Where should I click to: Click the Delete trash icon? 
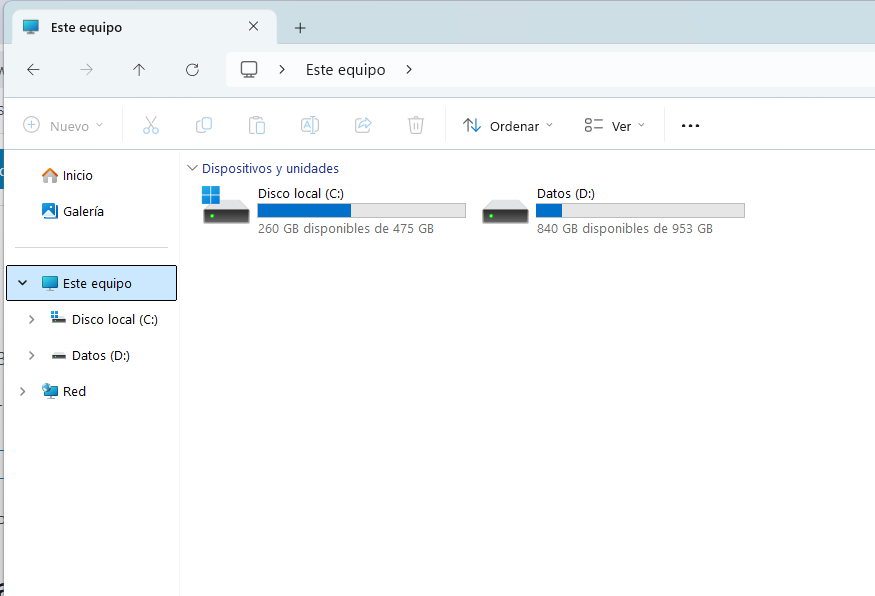point(416,125)
